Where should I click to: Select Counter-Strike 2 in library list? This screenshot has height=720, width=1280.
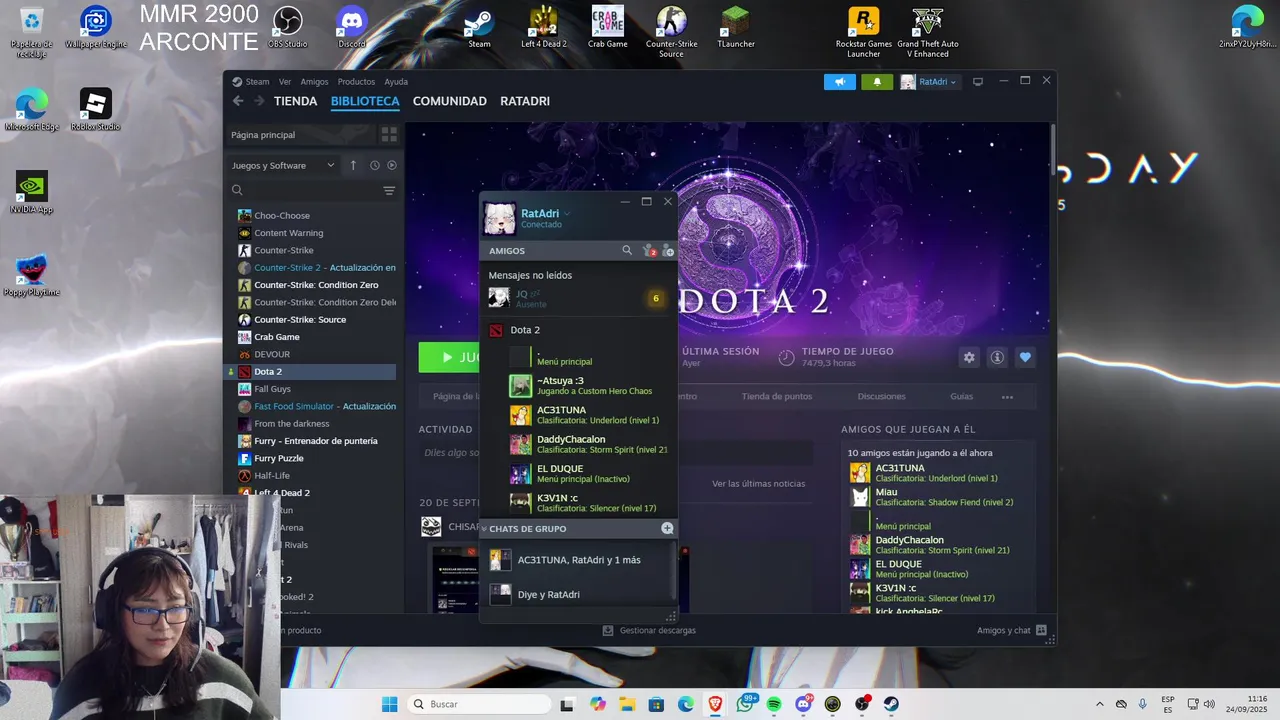[x=316, y=268]
